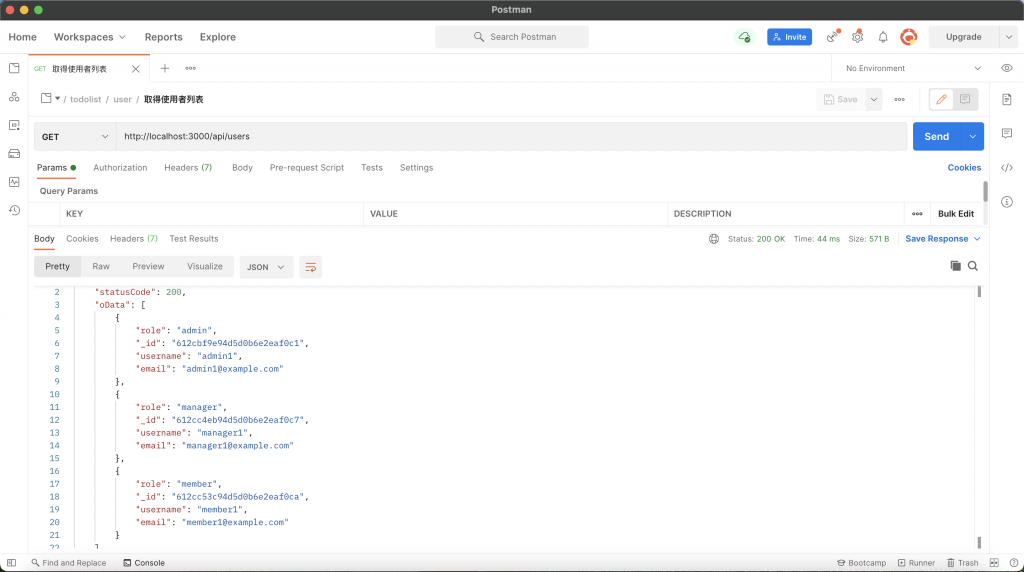Switch to Pre-request Script tab
Screen dimensions: 1024x572
coord(307,168)
